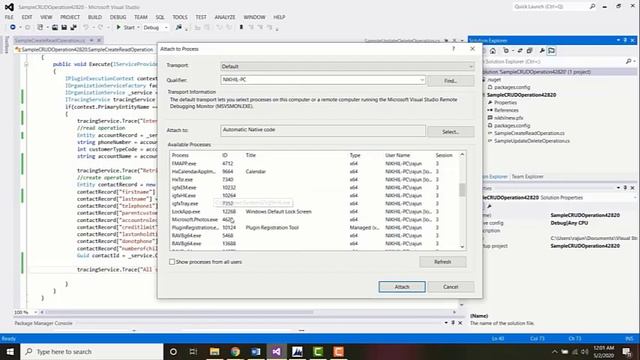This screenshot has height=360, width=640.
Task: Click the process list scrollbar thumb
Action: coord(462,190)
